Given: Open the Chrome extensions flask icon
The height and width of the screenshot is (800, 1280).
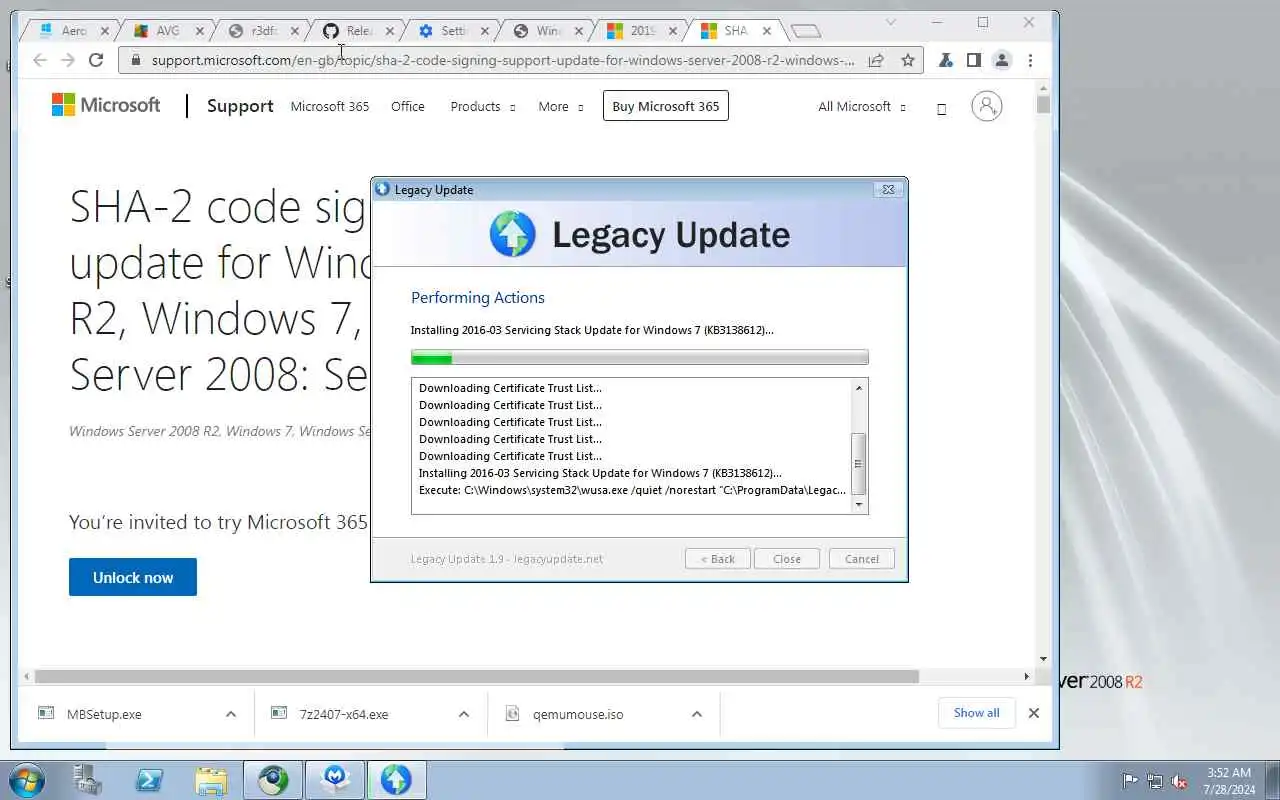Looking at the screenshot, I should click(x=945, y=60).
